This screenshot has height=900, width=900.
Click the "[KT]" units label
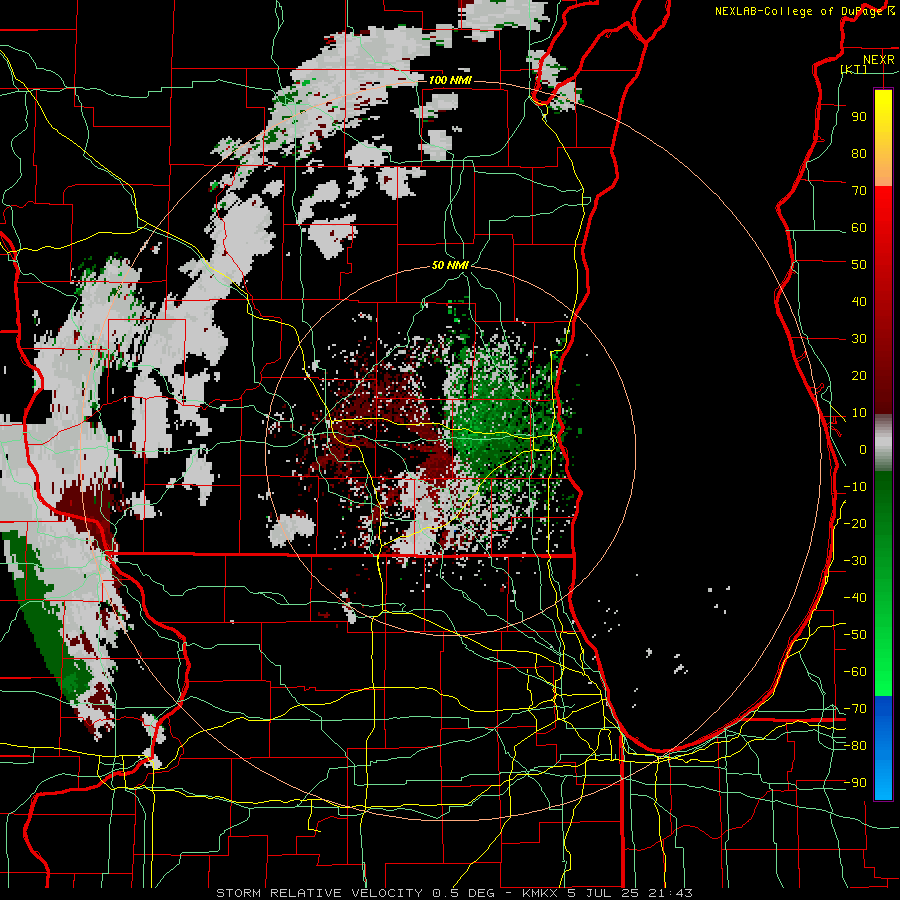click(x=854, y=69)
